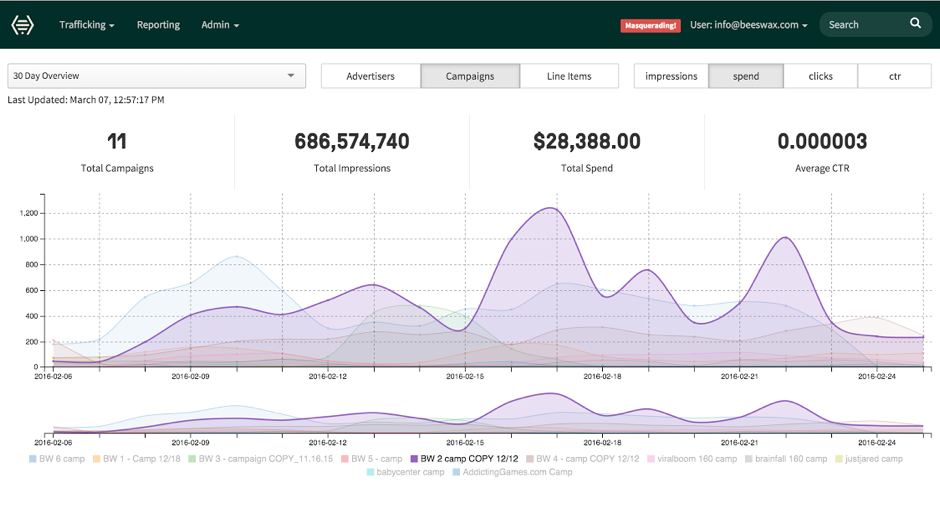The image size is (940, 520).
Task: Click the search magnifier icon
Action: click(915, 24)
